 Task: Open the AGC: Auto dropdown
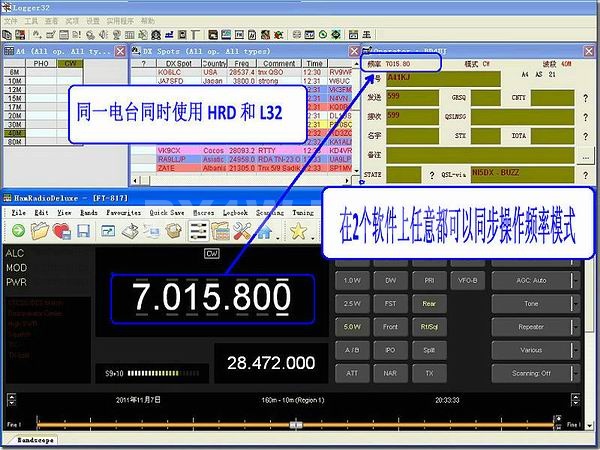coord(536,280)
